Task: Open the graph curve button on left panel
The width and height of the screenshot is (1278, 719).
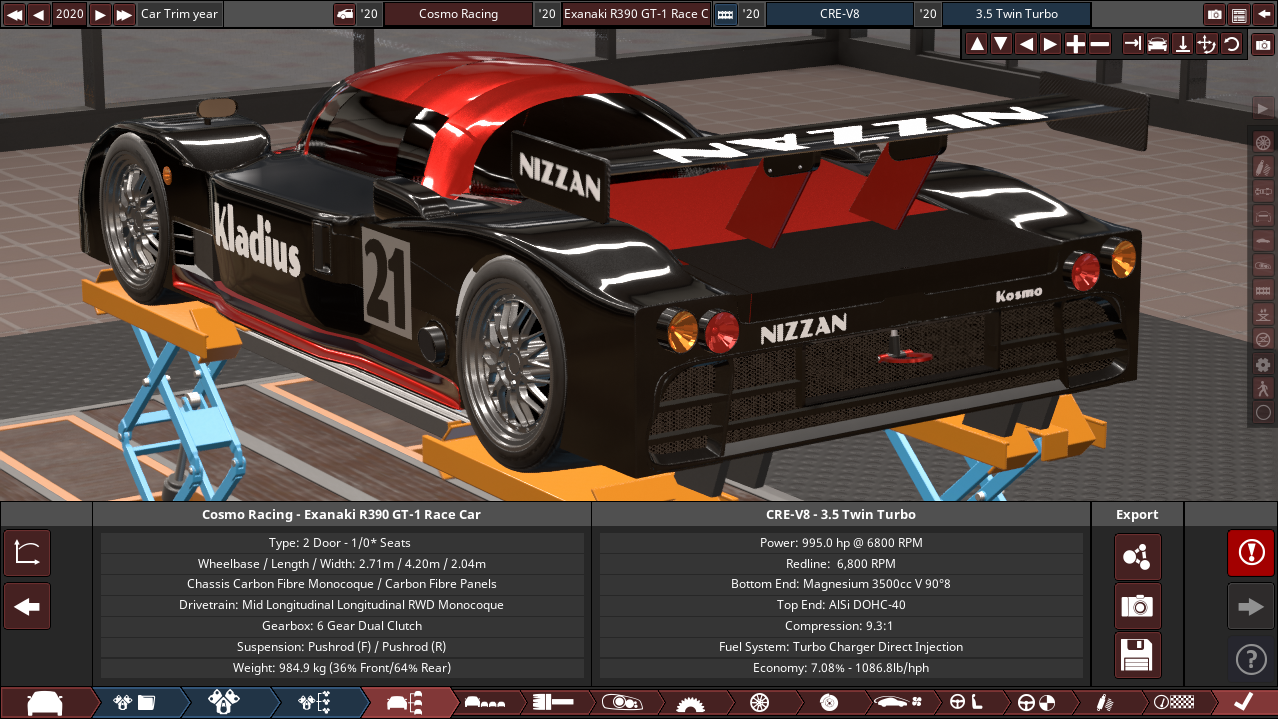Action: tap(27, 553)
